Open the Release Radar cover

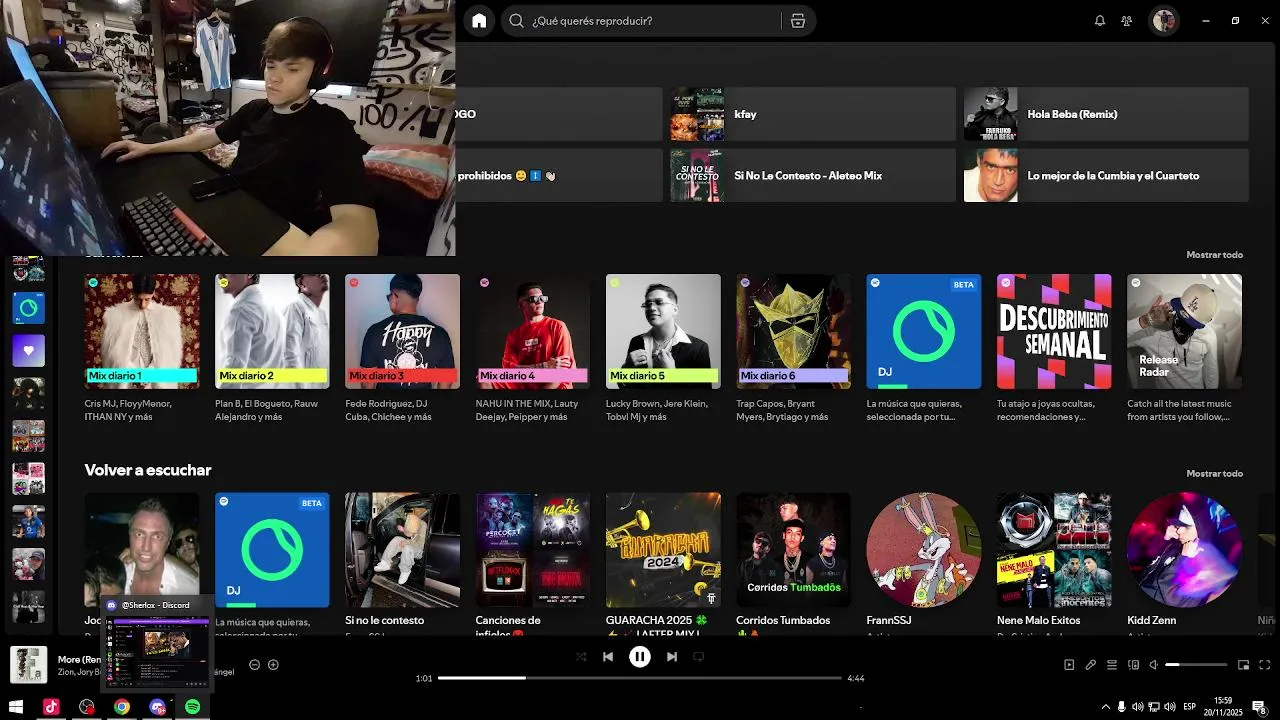[1184, 331]
